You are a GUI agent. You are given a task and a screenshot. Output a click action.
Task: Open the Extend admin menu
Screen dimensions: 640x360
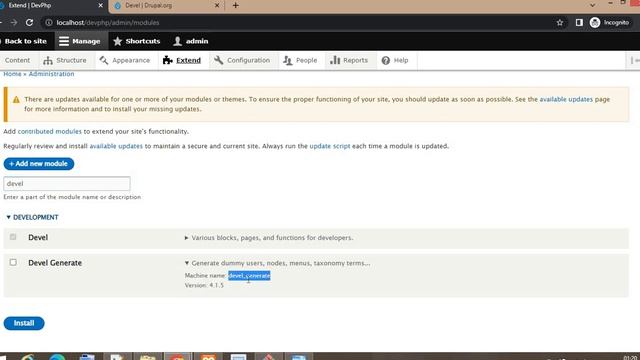point(182,60)
